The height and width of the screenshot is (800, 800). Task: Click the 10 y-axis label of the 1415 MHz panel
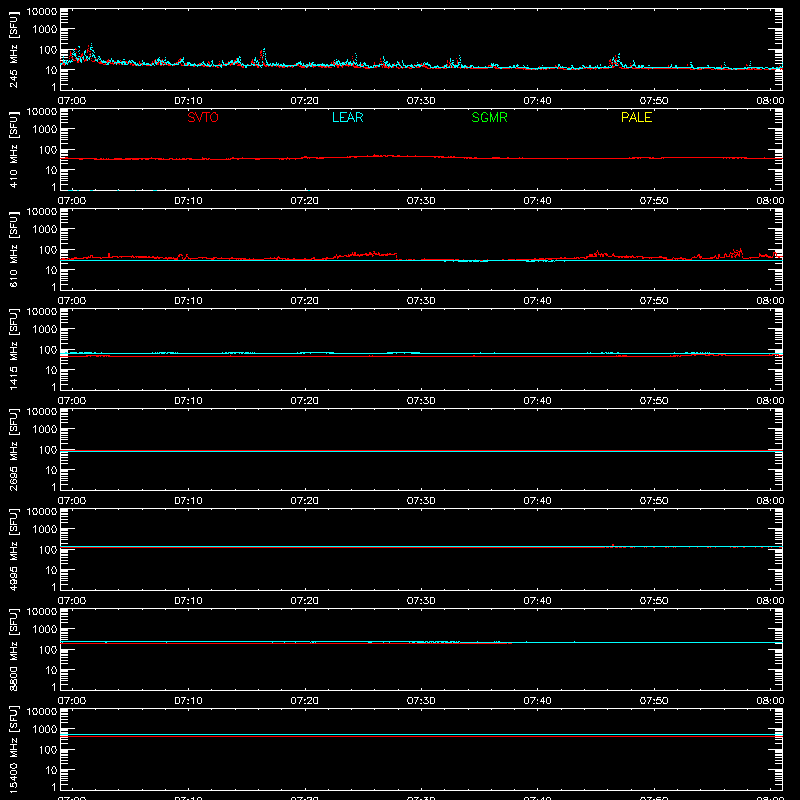click(52, 370)
